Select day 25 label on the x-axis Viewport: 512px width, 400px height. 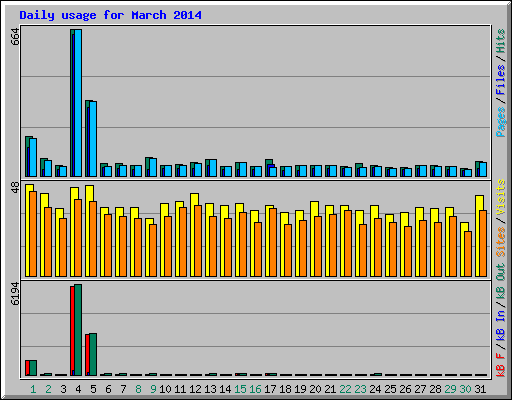point(390,389)
